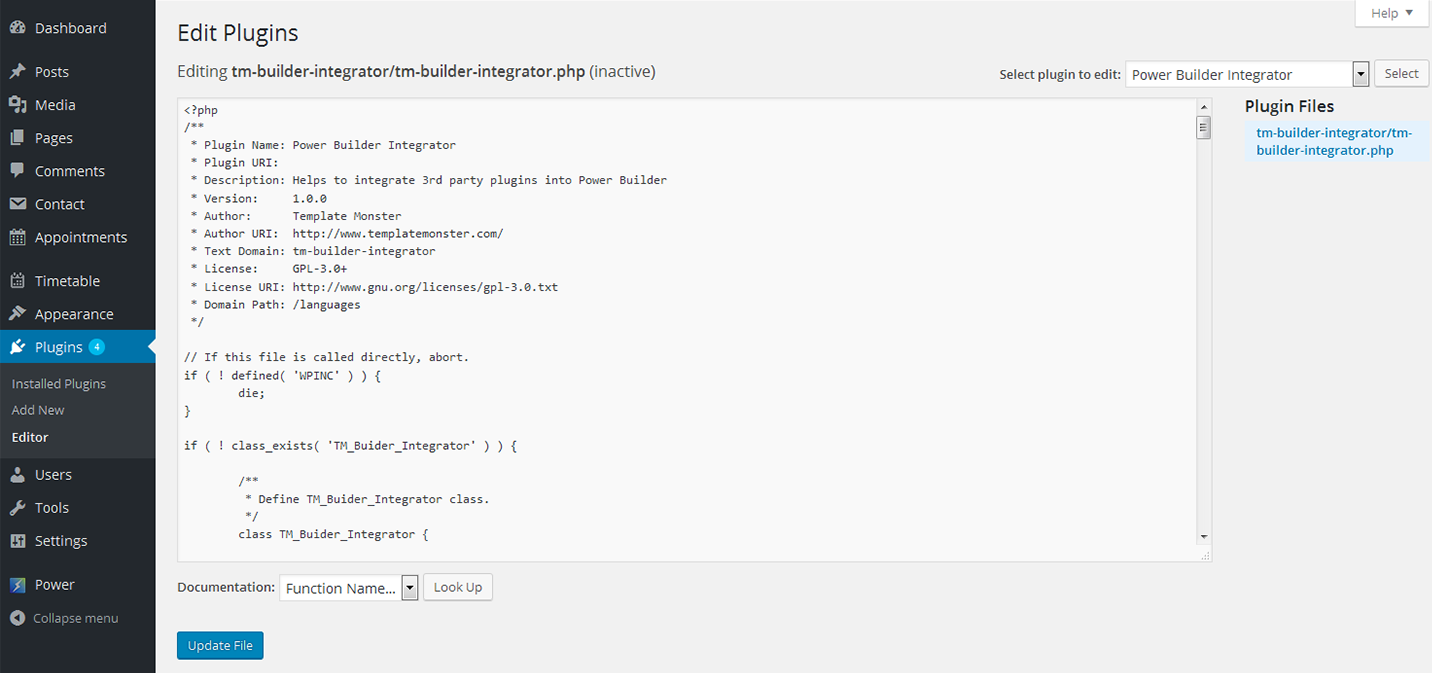The width and height of the screenshot is (1432, 673).
Task: Click the Dashboard gauge icon
Action: pyautogui.click(x=17, y=28)
